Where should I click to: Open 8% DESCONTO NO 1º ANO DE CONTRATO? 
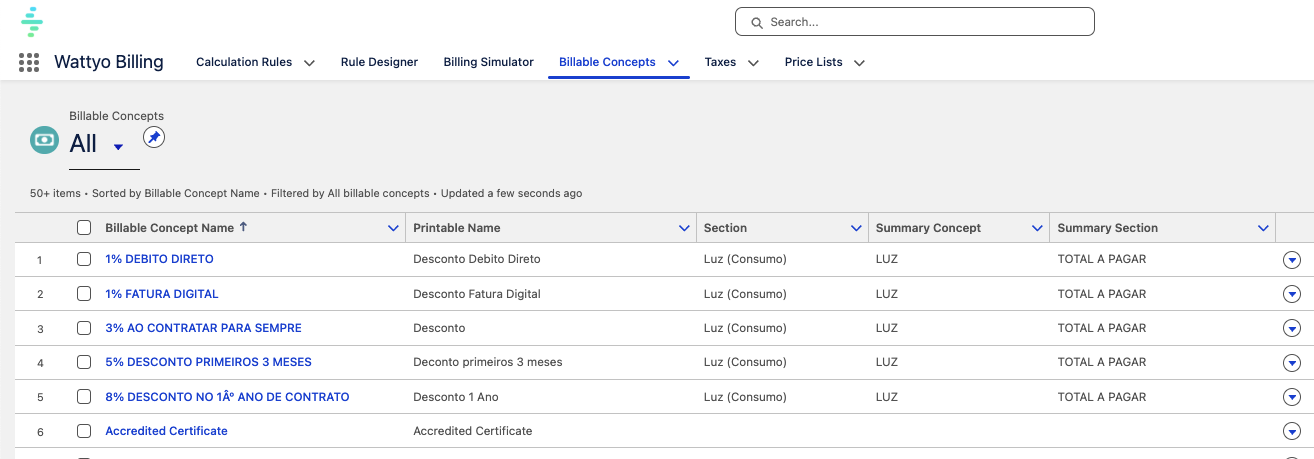coord(227,397)
